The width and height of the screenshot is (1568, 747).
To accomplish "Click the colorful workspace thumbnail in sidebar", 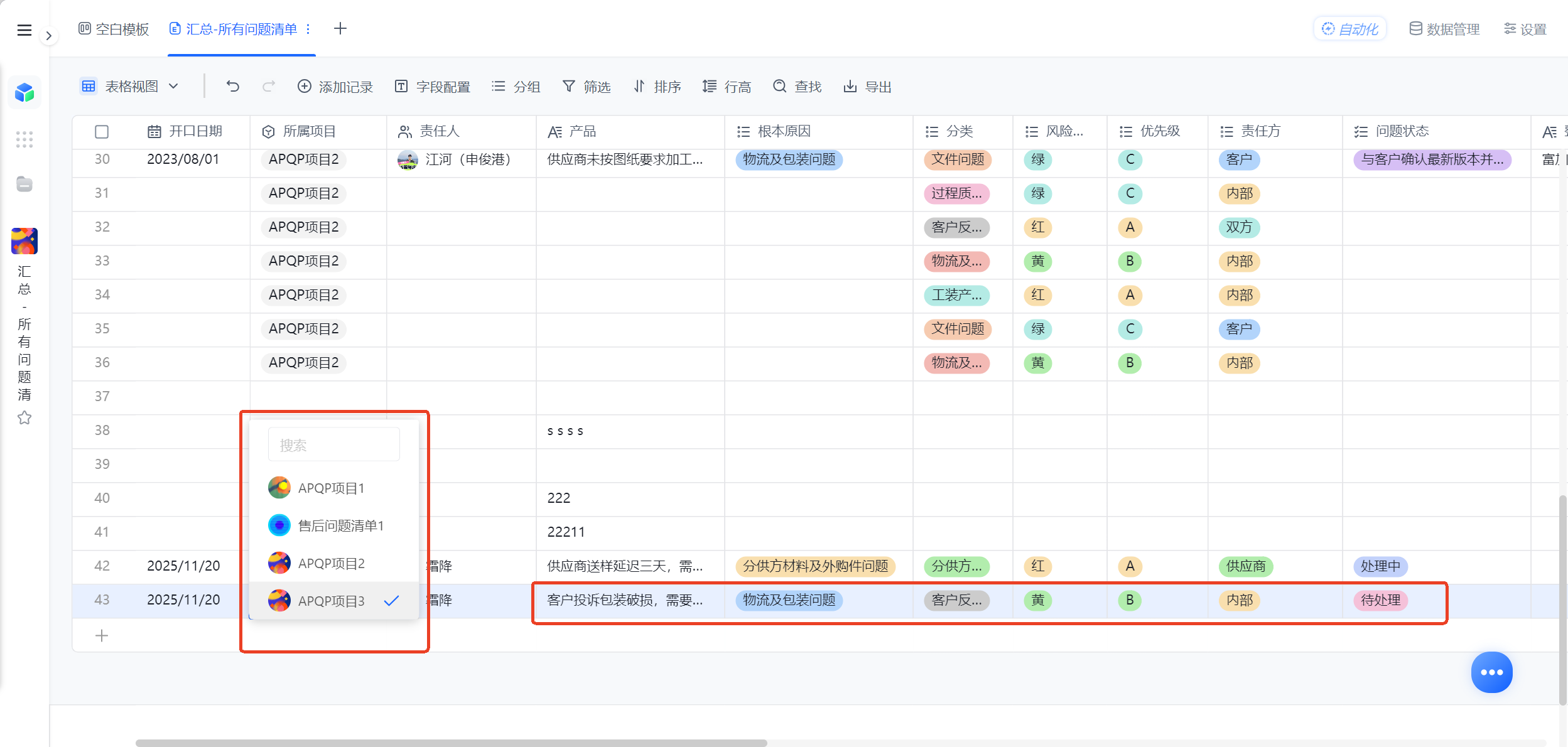I will 24,241.
